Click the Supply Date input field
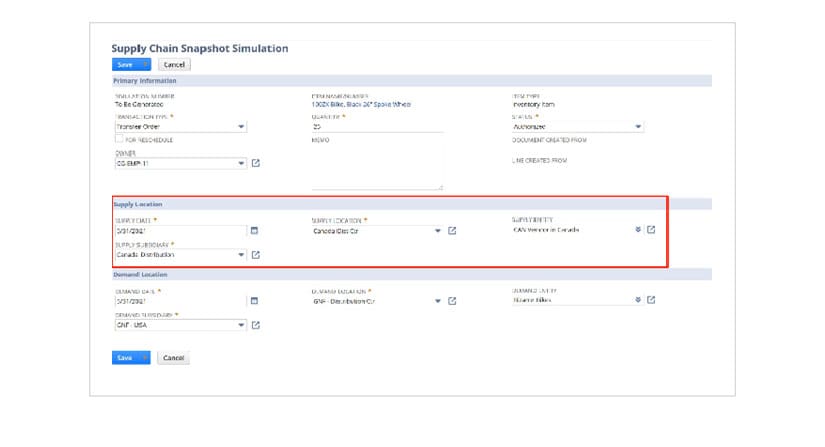Viewport: 825px width, 447px height. (180, 231)
